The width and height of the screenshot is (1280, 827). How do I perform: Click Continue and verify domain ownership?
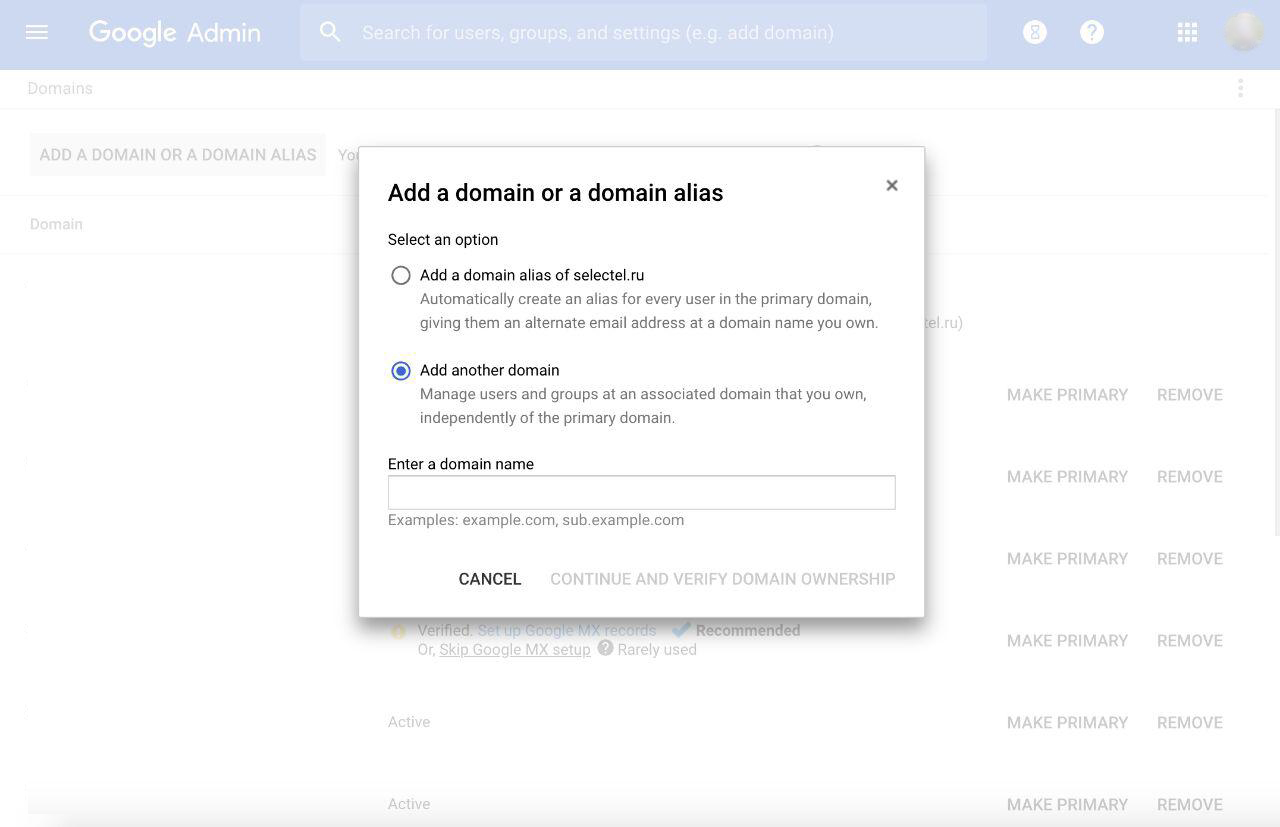[x=722, y=579]
